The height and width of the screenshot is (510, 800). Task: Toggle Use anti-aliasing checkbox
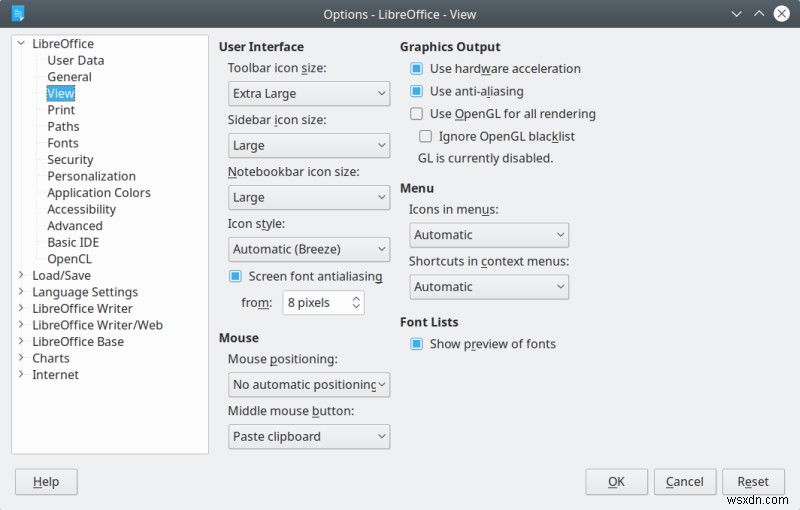coord(416,91)
